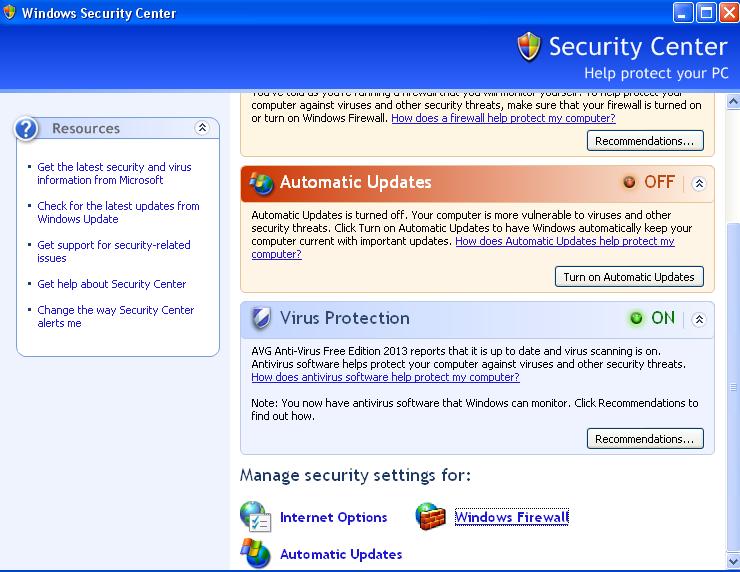Collapse the Automatic Updates section
Screen dimensions: 740x572
[699, 183]
